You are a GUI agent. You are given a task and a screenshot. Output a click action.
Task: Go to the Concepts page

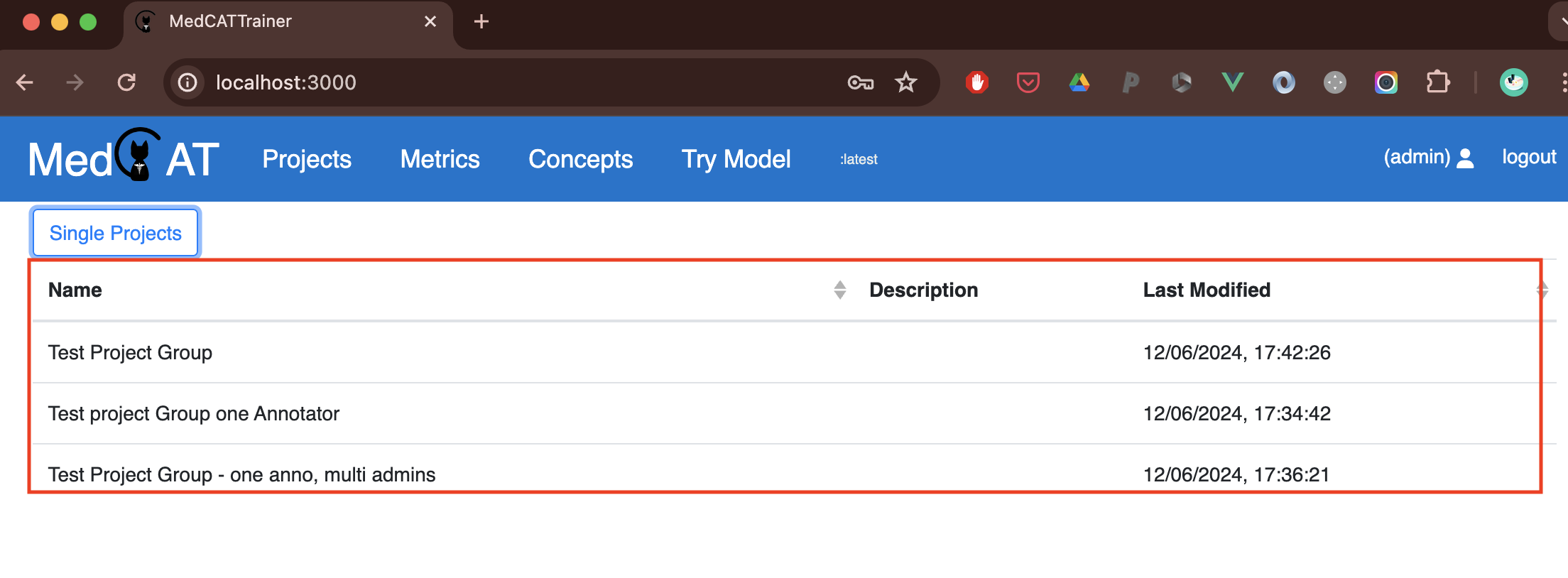[x=581, y=159]
